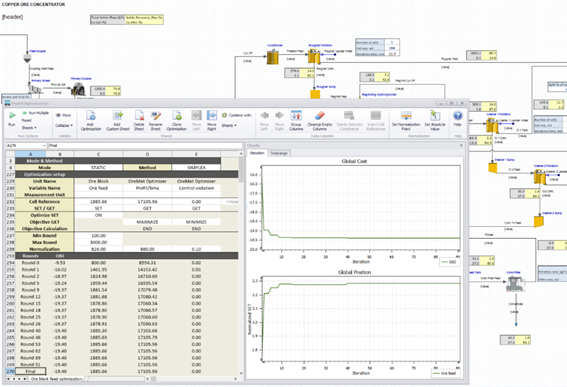
Task: Select column D header
Action: point(148,154)
